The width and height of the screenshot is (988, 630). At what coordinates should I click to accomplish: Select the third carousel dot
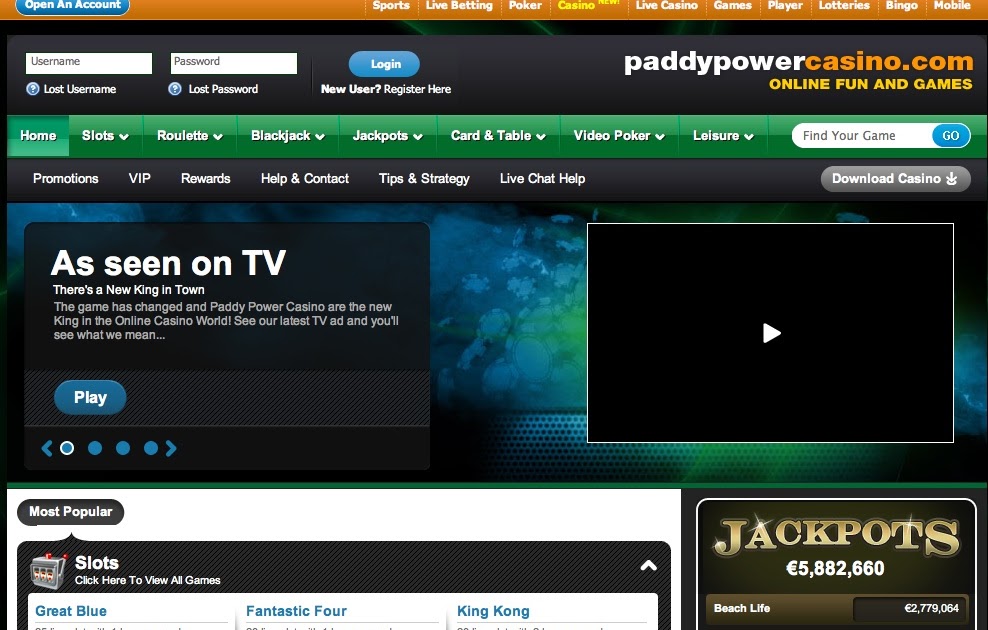[123, 448]
